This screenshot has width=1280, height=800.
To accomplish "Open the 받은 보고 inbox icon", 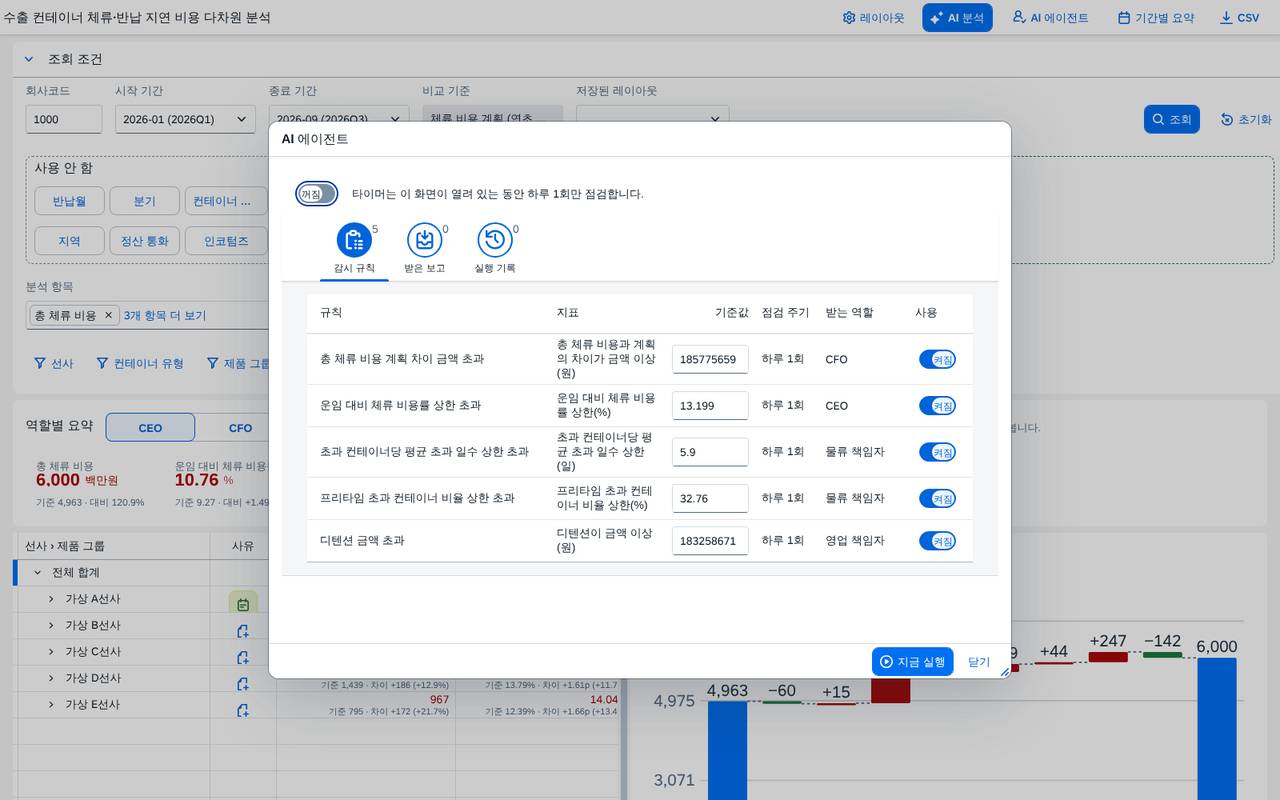I will (424, 240).
